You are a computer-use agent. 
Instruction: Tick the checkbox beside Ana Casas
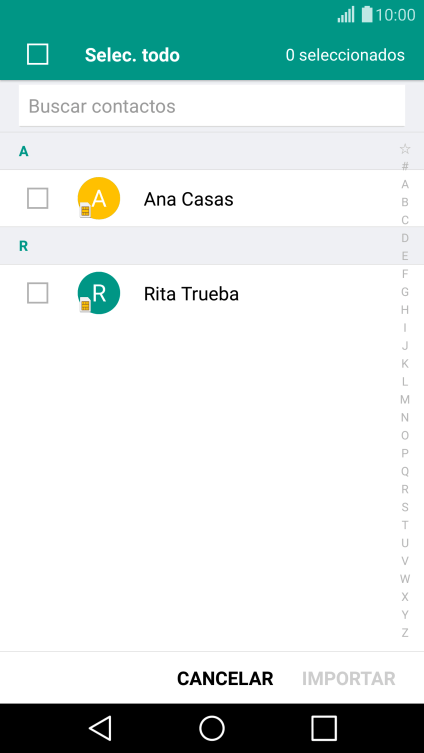tap(37, 198)
